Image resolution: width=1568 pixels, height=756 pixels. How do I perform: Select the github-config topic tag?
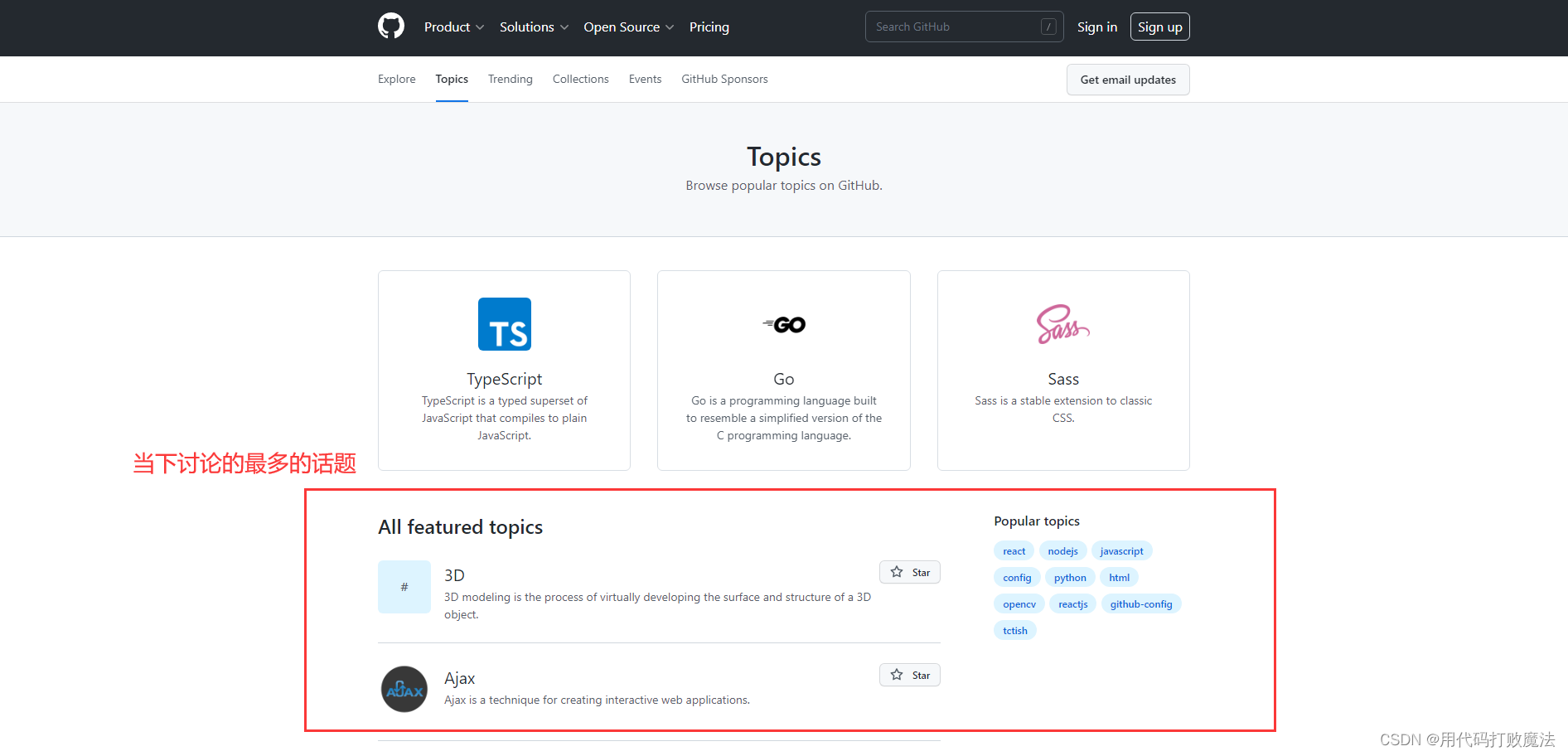tap(1141, 604)
